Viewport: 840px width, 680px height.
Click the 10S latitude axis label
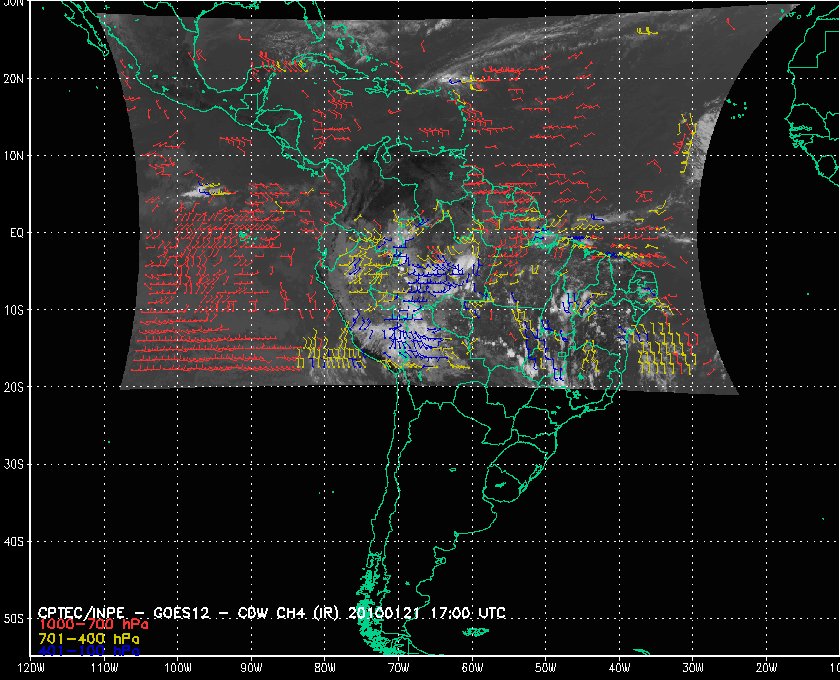(14, 310)
